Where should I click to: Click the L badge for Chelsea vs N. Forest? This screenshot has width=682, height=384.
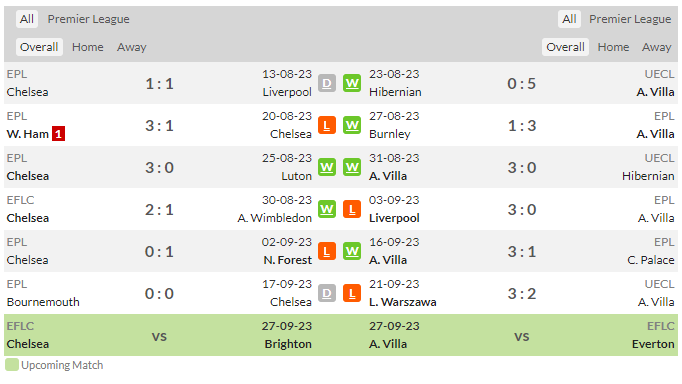327,251
